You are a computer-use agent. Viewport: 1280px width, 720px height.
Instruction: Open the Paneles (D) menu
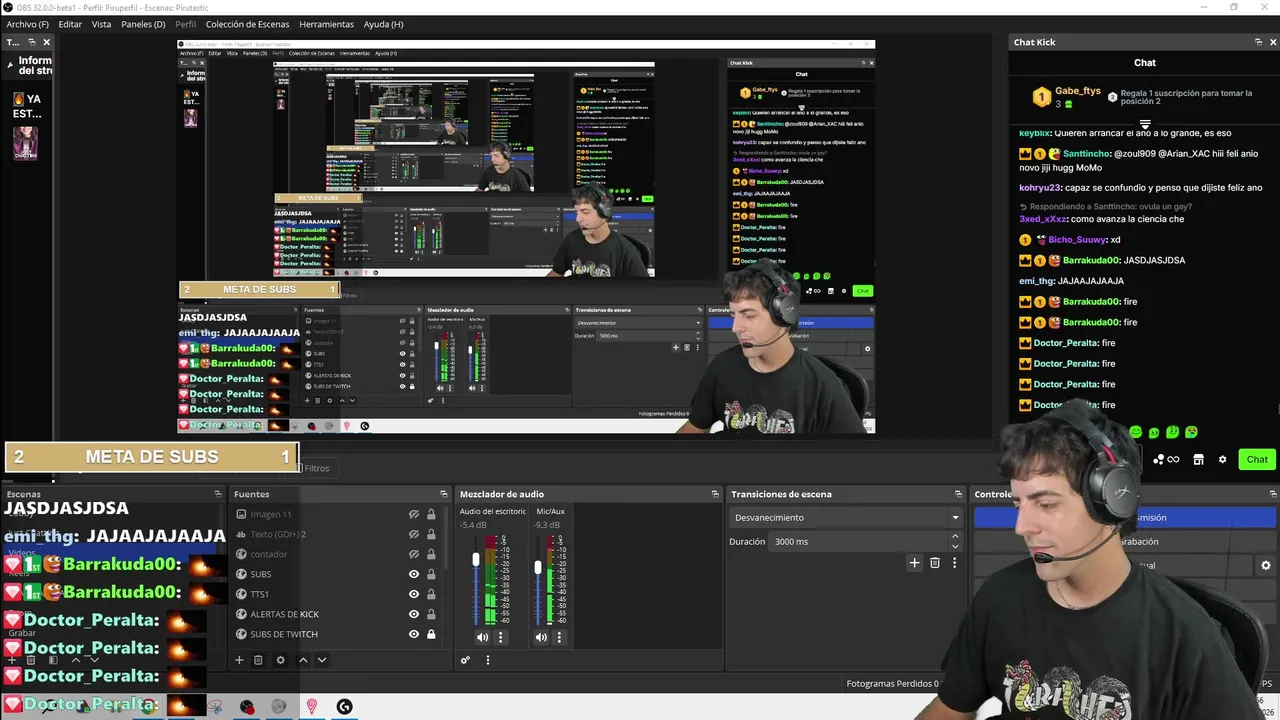click(x=143, y=24)
